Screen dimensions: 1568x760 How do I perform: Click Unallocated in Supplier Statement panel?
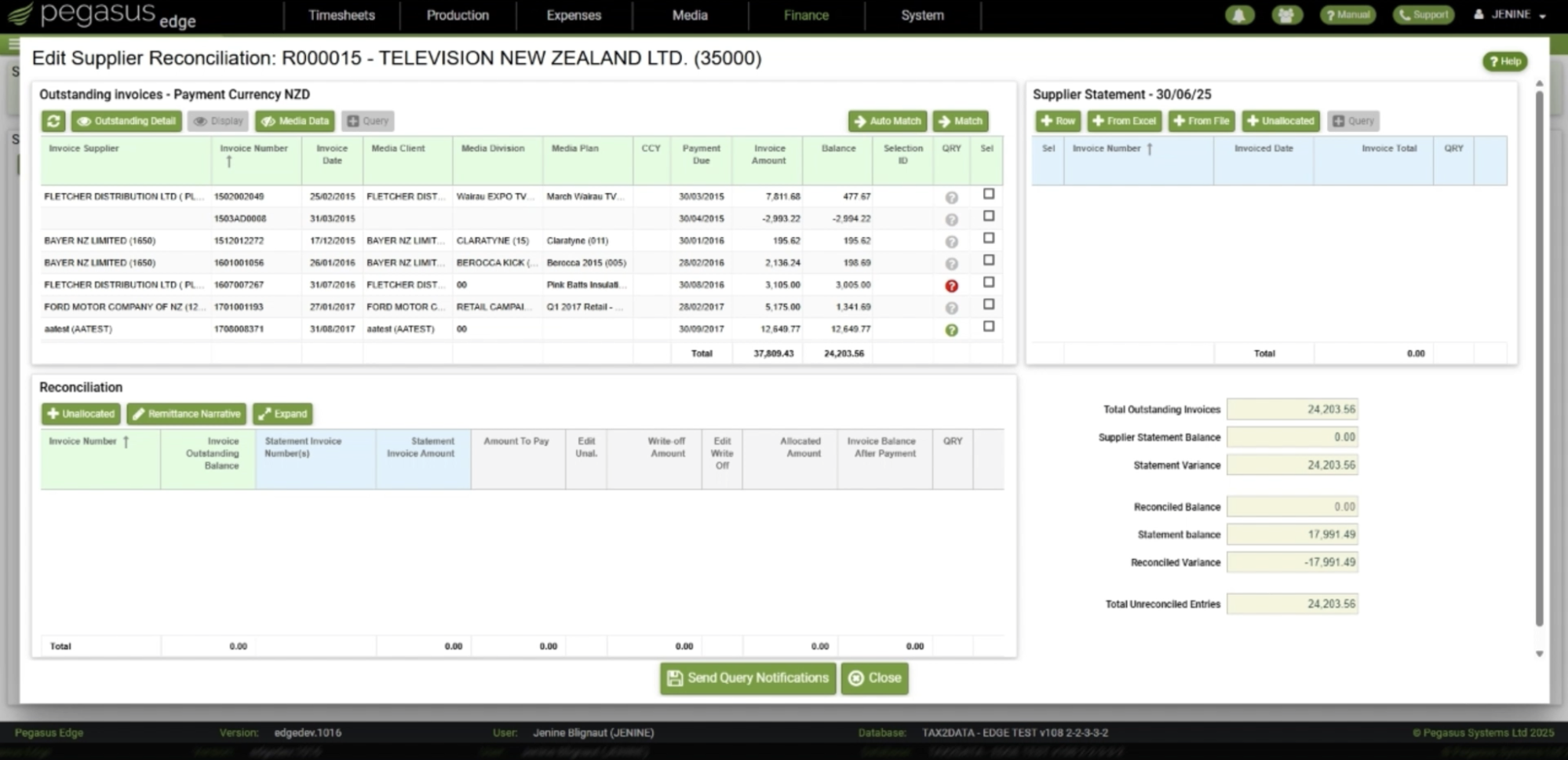point(1280,121)
